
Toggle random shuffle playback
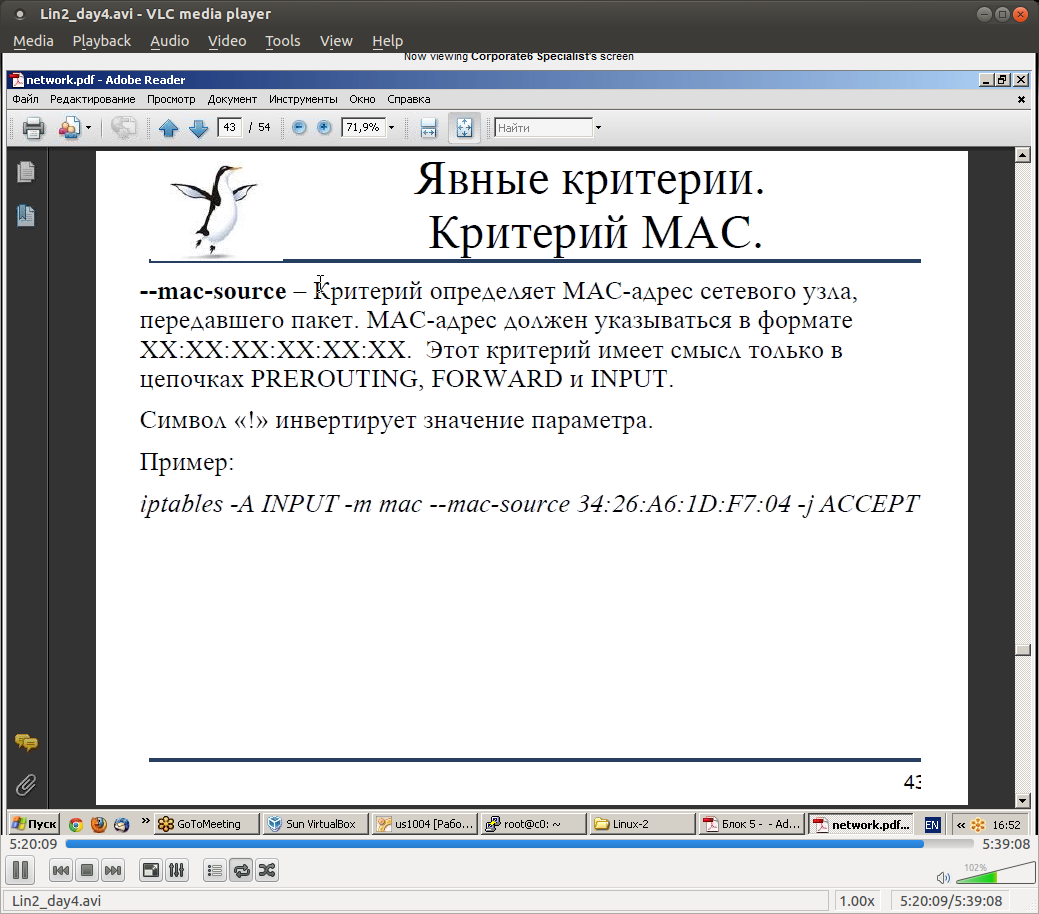(266, 871)
